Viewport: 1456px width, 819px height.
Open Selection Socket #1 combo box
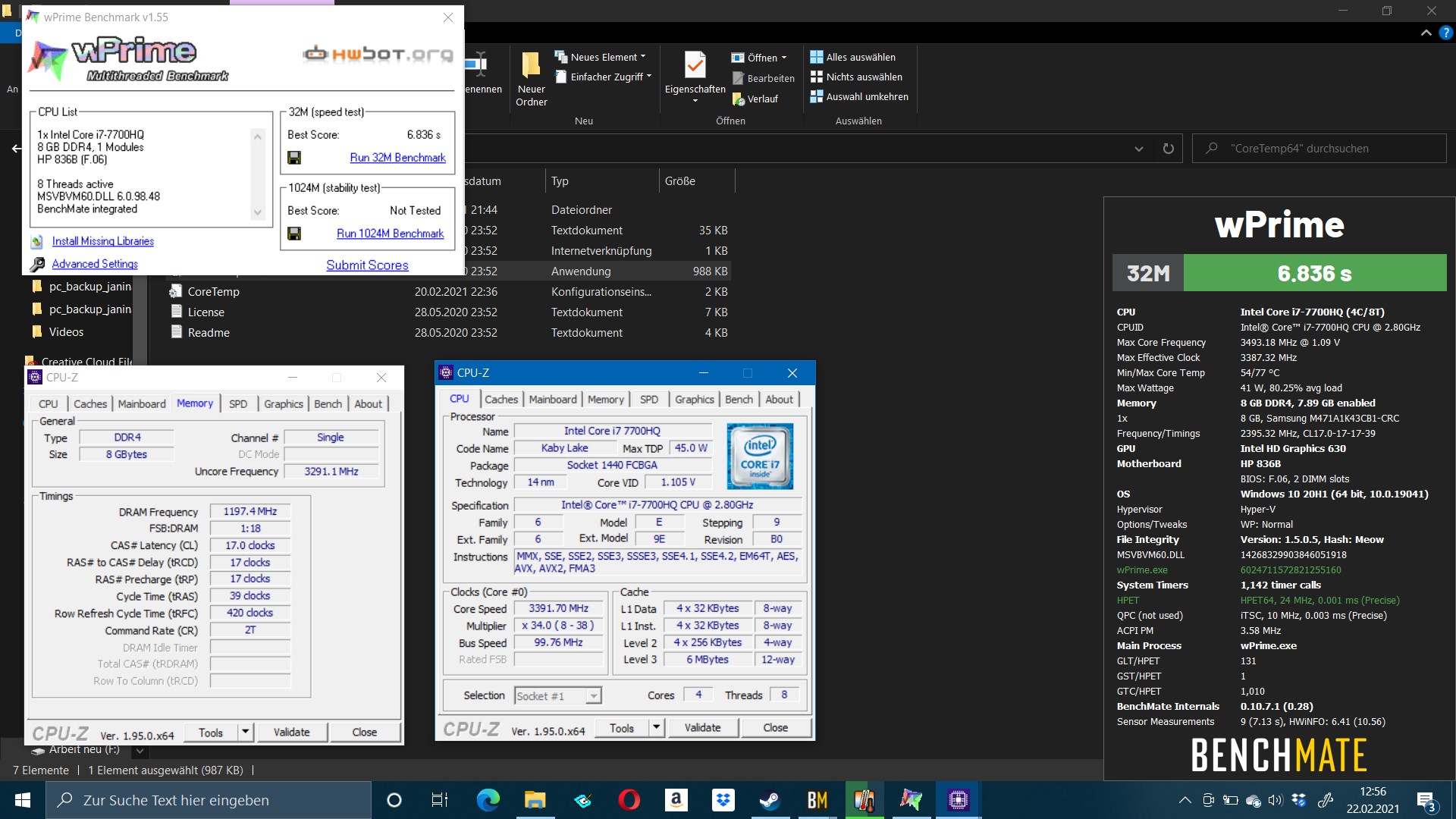pyautogui.click(x=558, y=695)
